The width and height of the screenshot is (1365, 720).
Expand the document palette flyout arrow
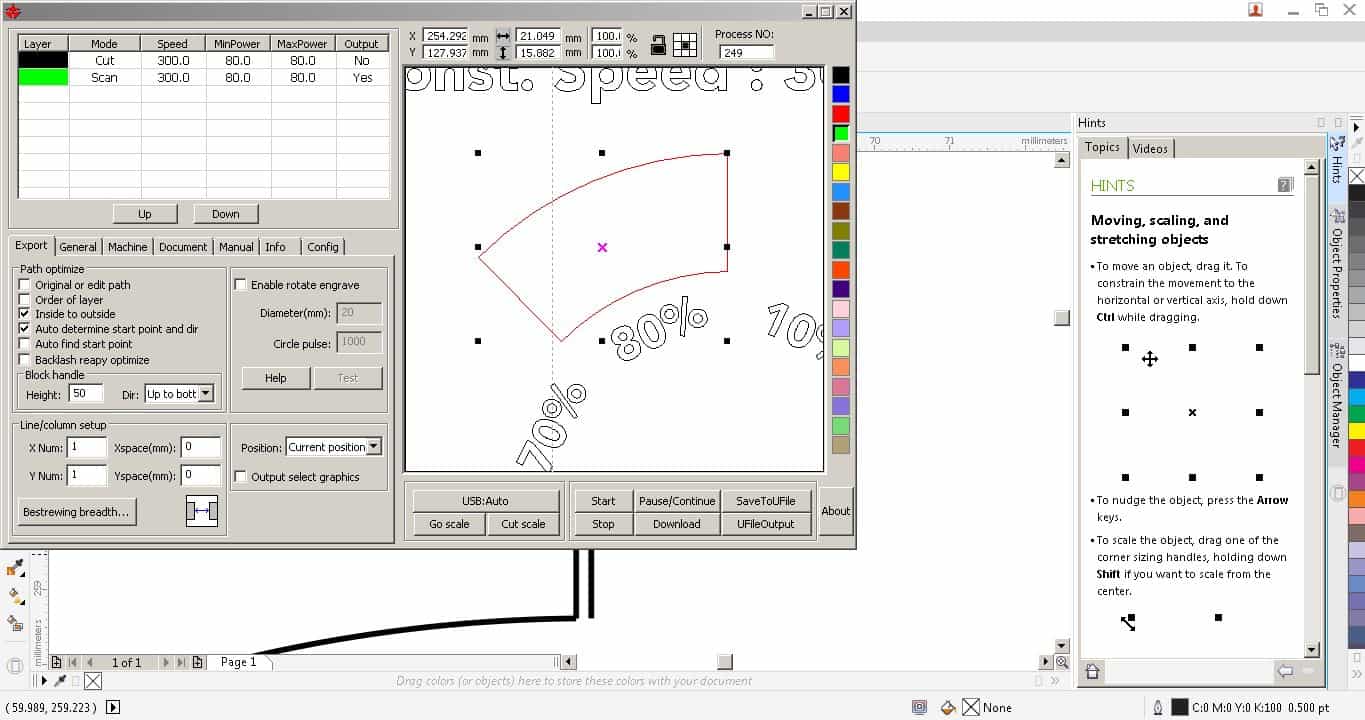(x=43, y=681)
